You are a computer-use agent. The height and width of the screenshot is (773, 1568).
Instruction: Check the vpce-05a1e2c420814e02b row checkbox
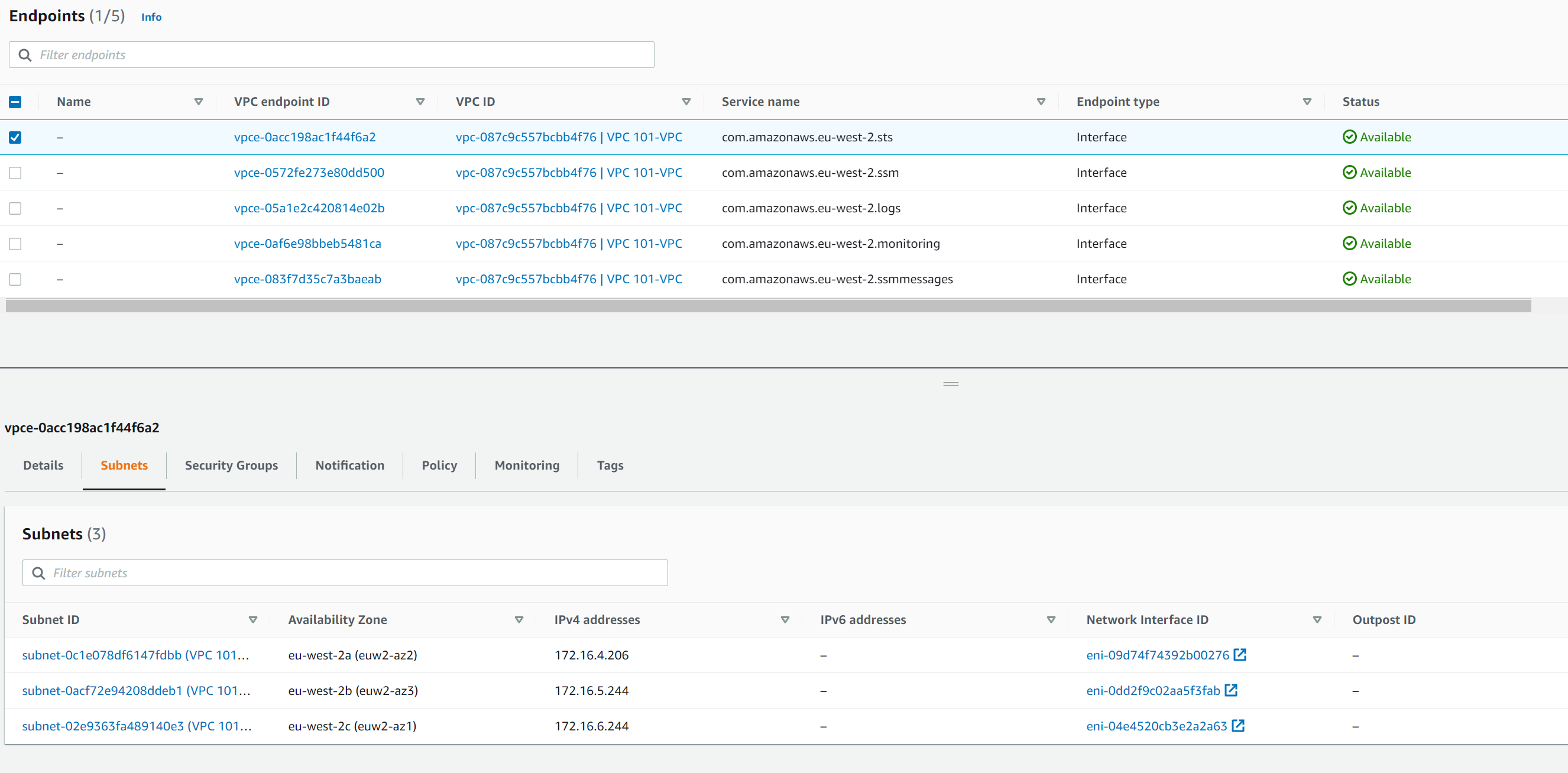[x=15, y=208]
